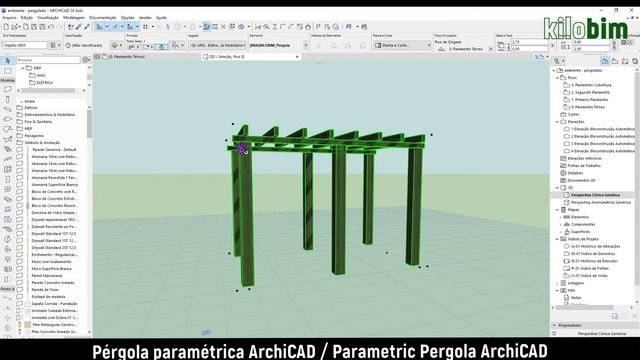Open the Visualização menu

tap(48, 18)
